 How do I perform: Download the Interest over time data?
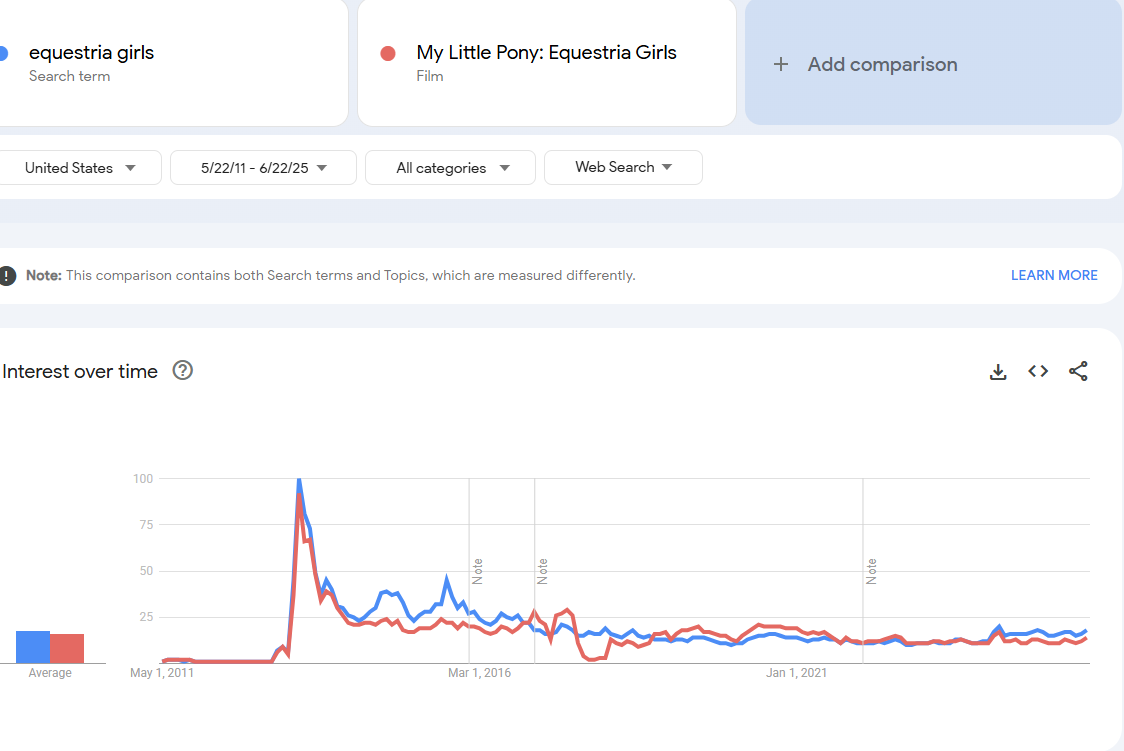[x=998, y=371]
